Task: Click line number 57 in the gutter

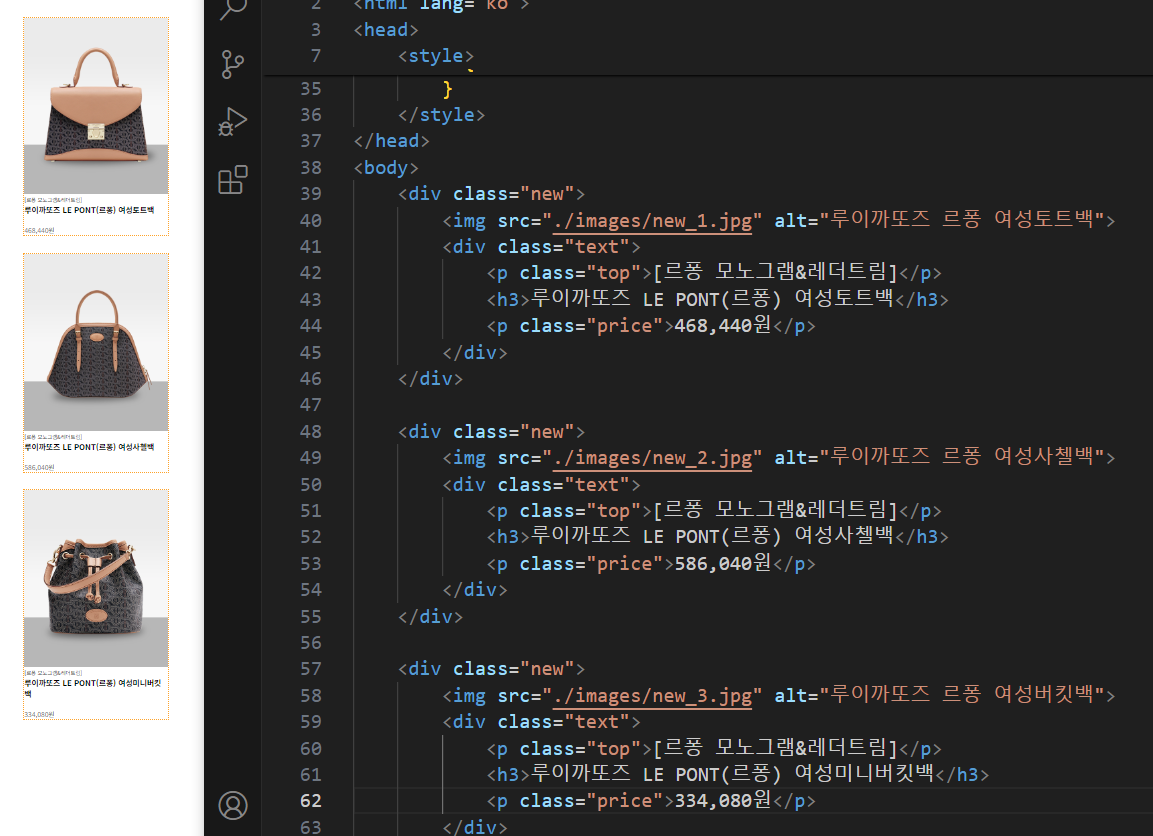Action: pos(311,669)
